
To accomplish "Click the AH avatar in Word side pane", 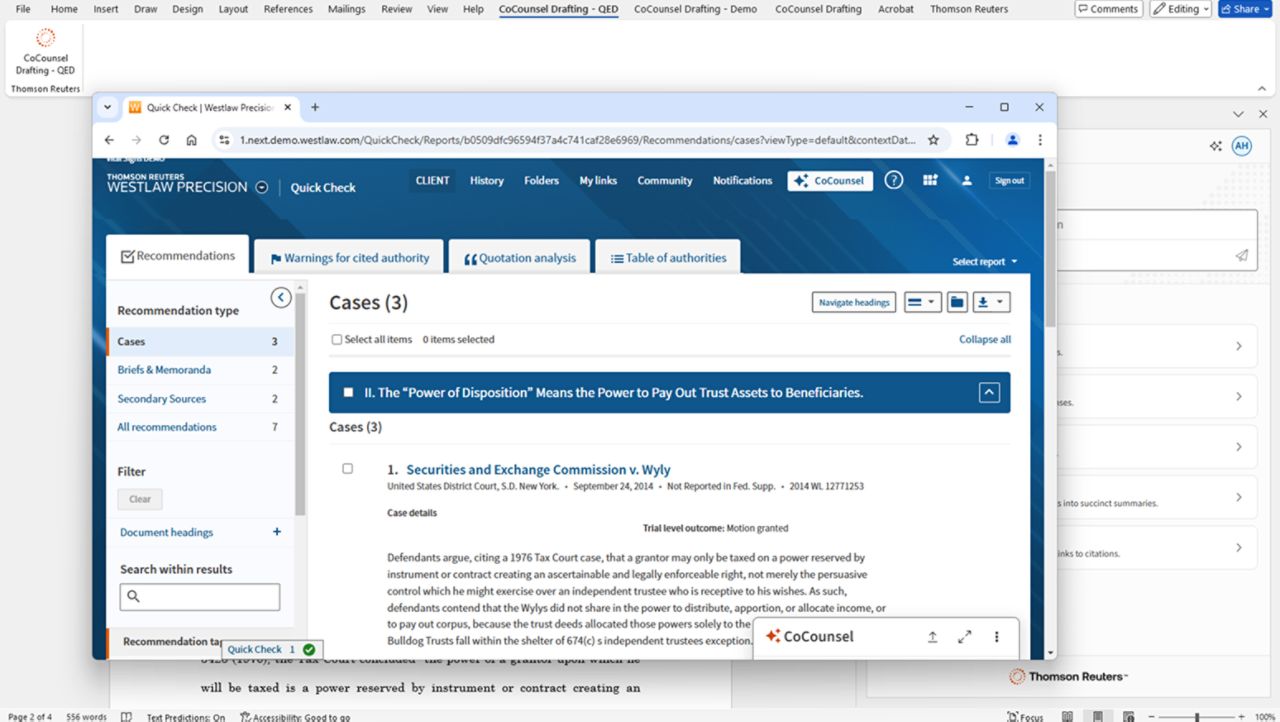I will (x=1241, y=146).
